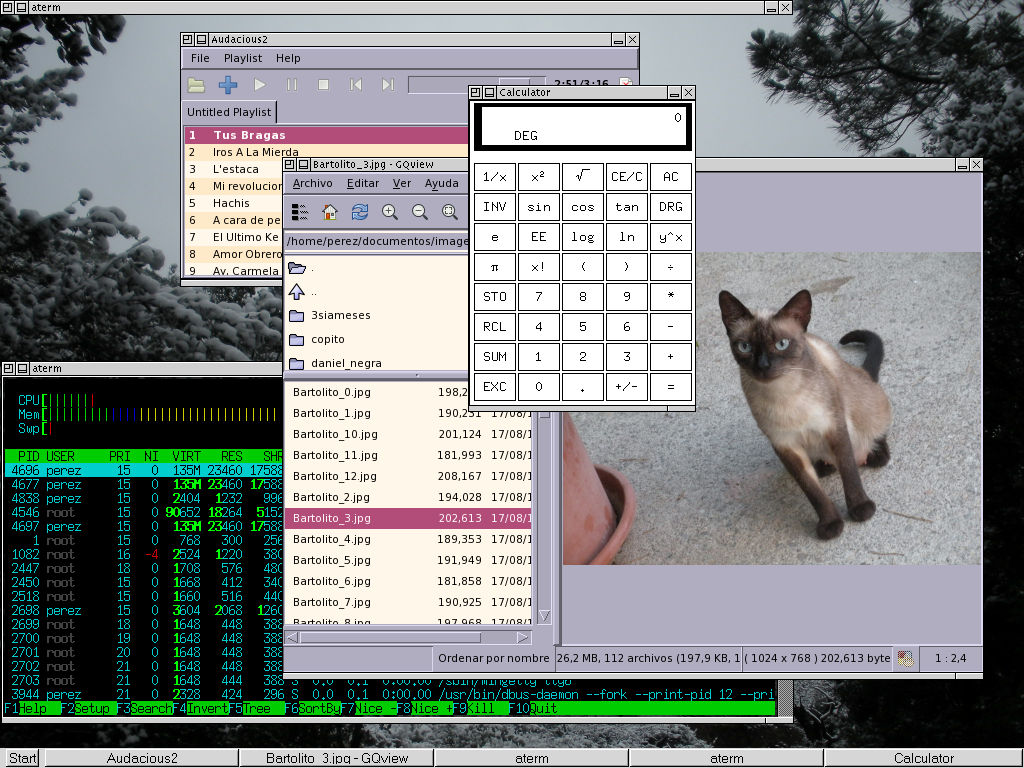
Task: Start playback in Audacious2
Action: point(260,85)
